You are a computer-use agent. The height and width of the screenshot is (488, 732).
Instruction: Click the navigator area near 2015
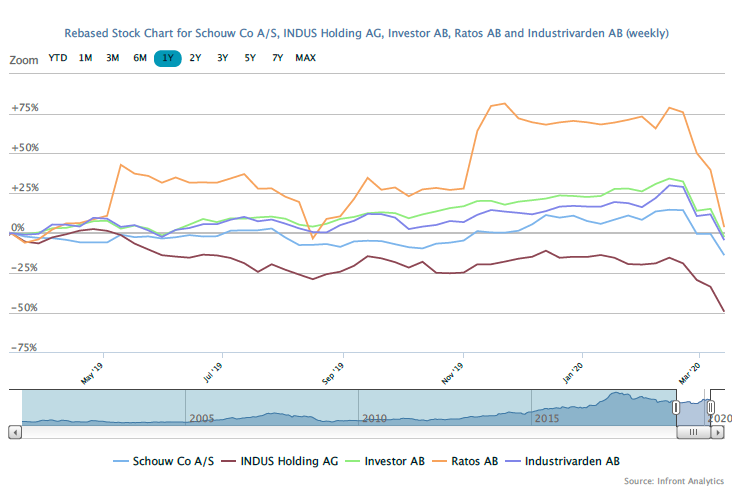[x=547, y=418]
